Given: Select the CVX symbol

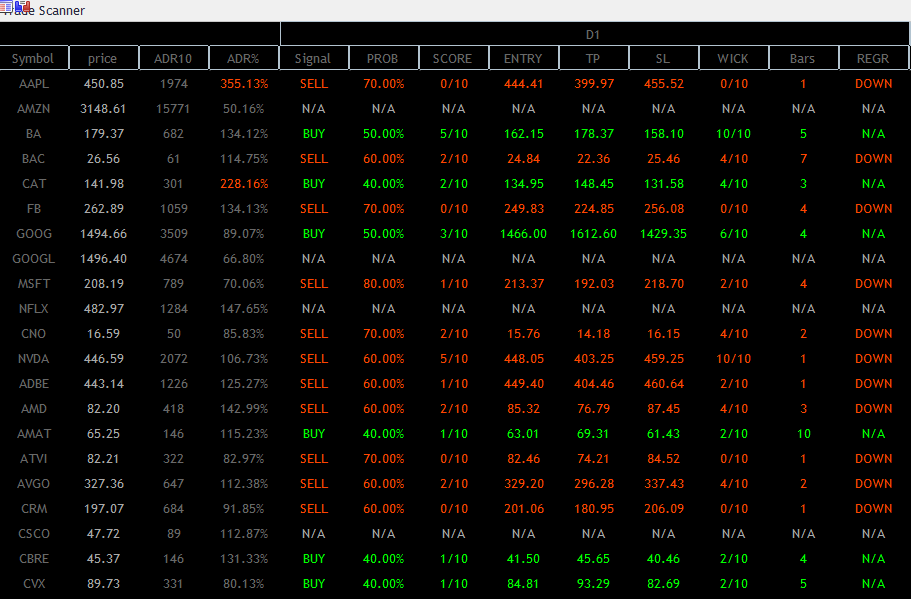Looking at the screenshot, I should [x=34, y=583].
